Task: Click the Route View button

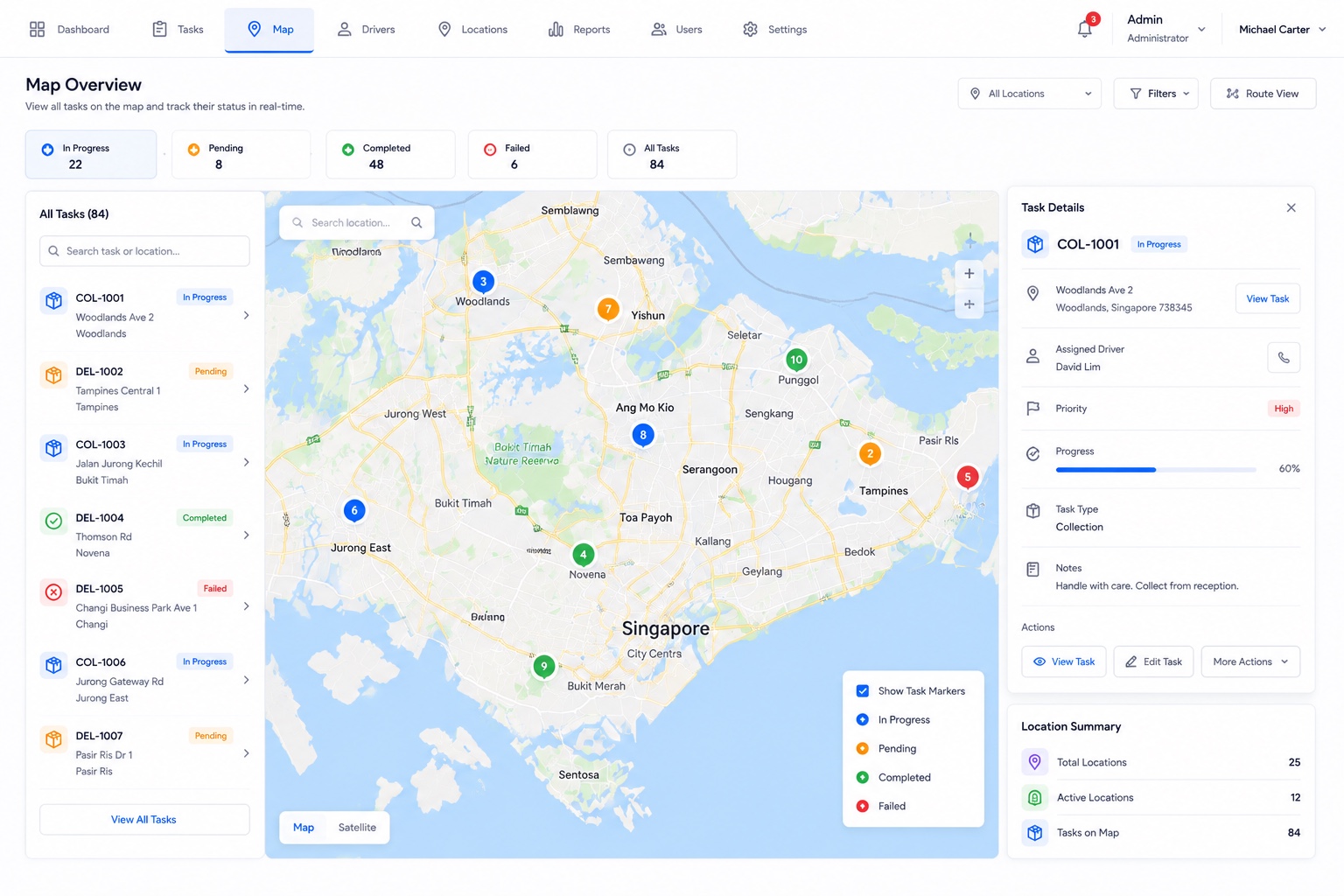Action: pyautogui.click(x=1263, y=94)
